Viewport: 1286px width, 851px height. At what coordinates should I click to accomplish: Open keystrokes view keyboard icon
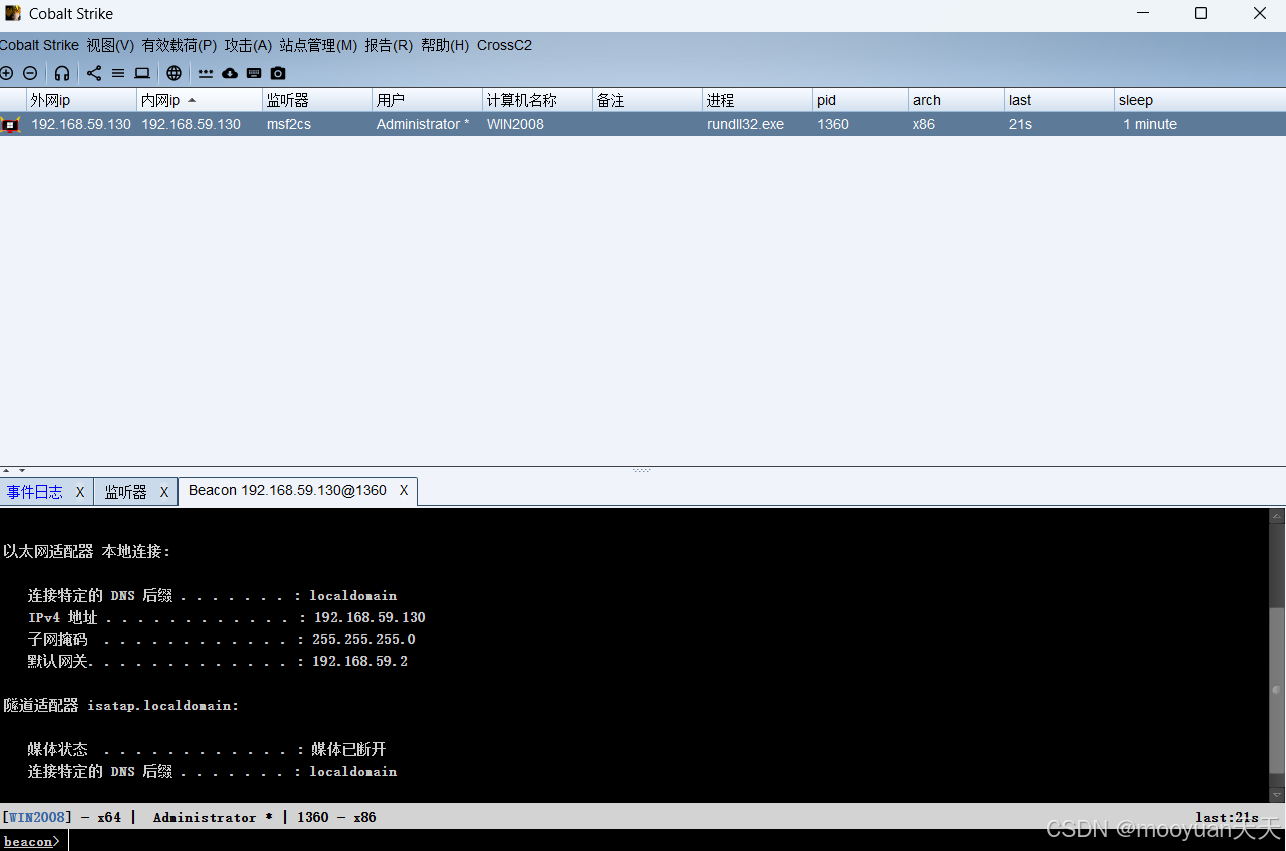coord(254,73)
